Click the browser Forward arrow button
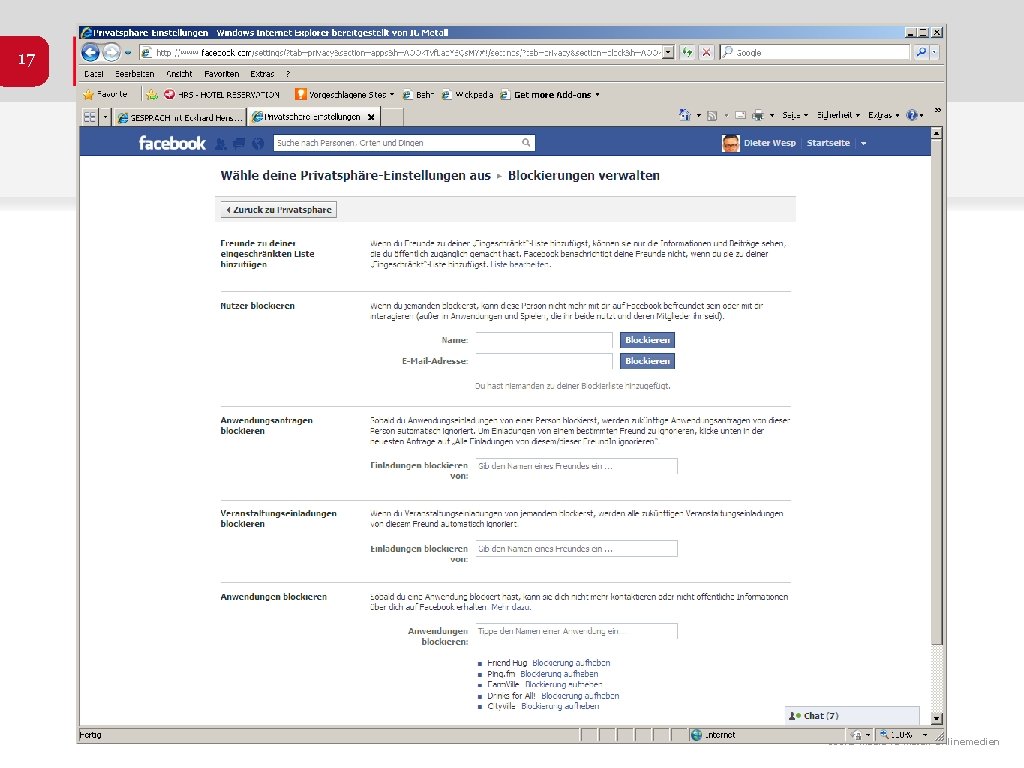 click(x=112, y=52)
